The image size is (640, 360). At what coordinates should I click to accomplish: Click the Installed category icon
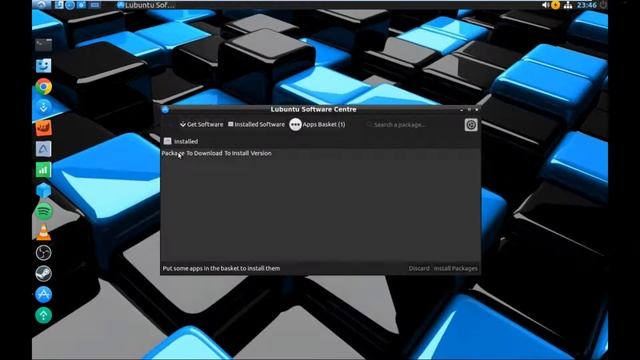point(167,141)
